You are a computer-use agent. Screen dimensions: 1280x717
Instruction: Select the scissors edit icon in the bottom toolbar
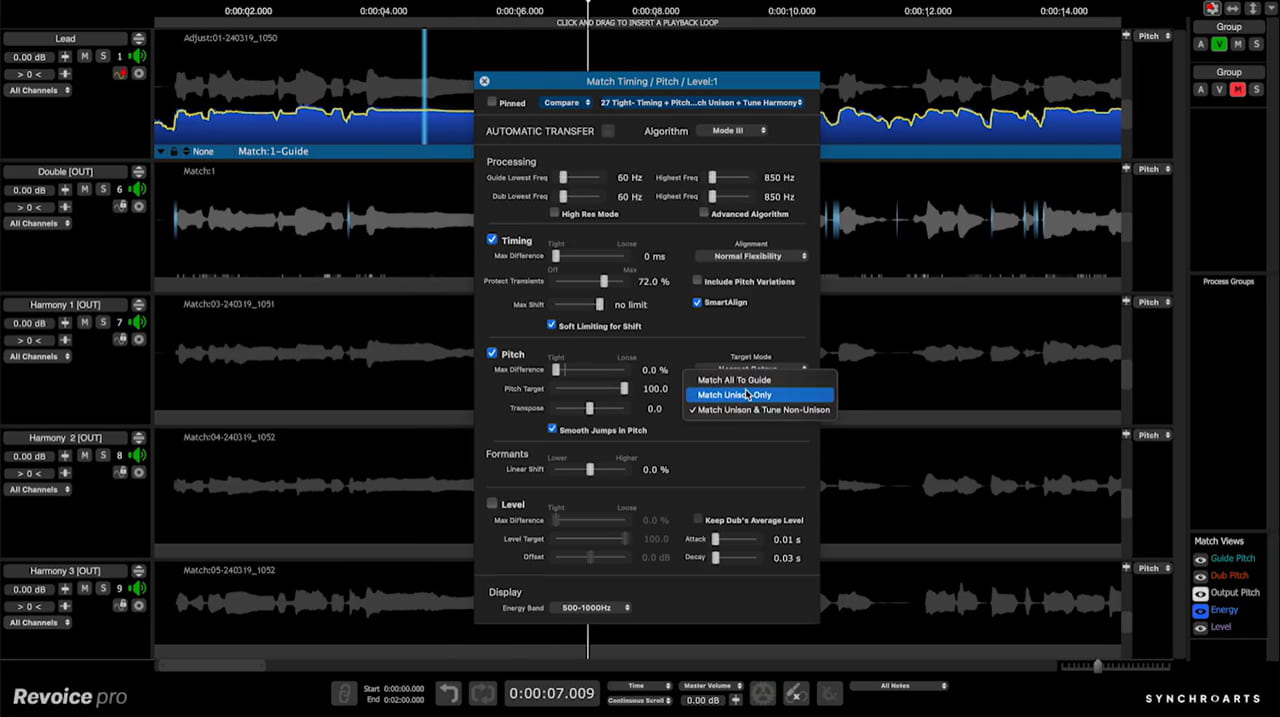pyautogui.click(x=796, y=692)
